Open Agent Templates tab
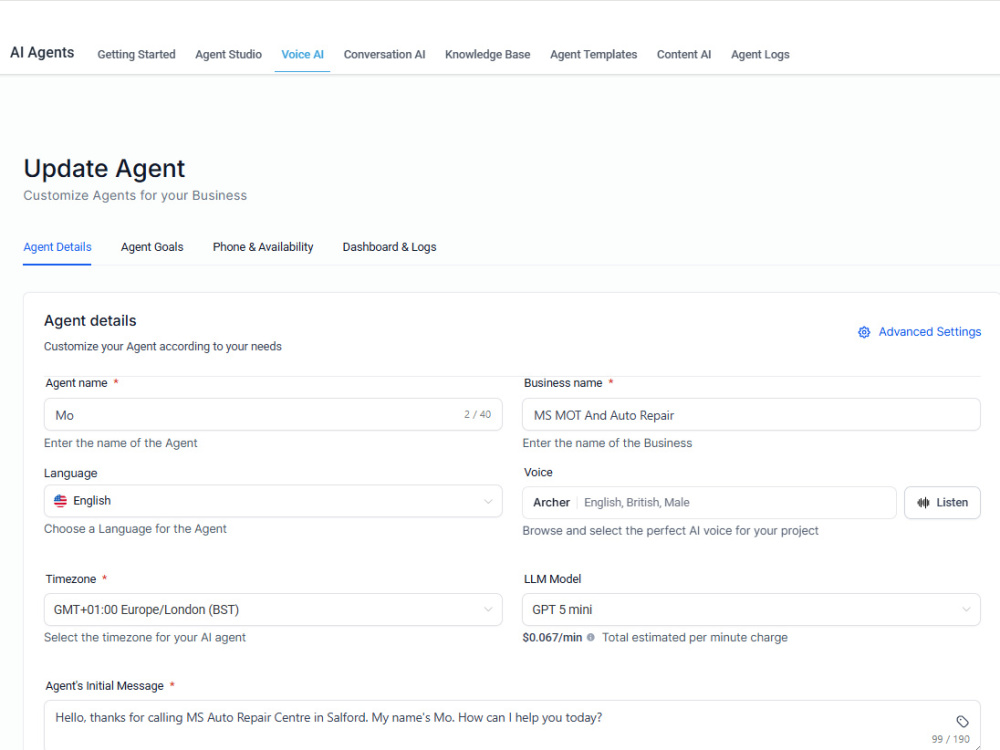 [x=594, y=55]
